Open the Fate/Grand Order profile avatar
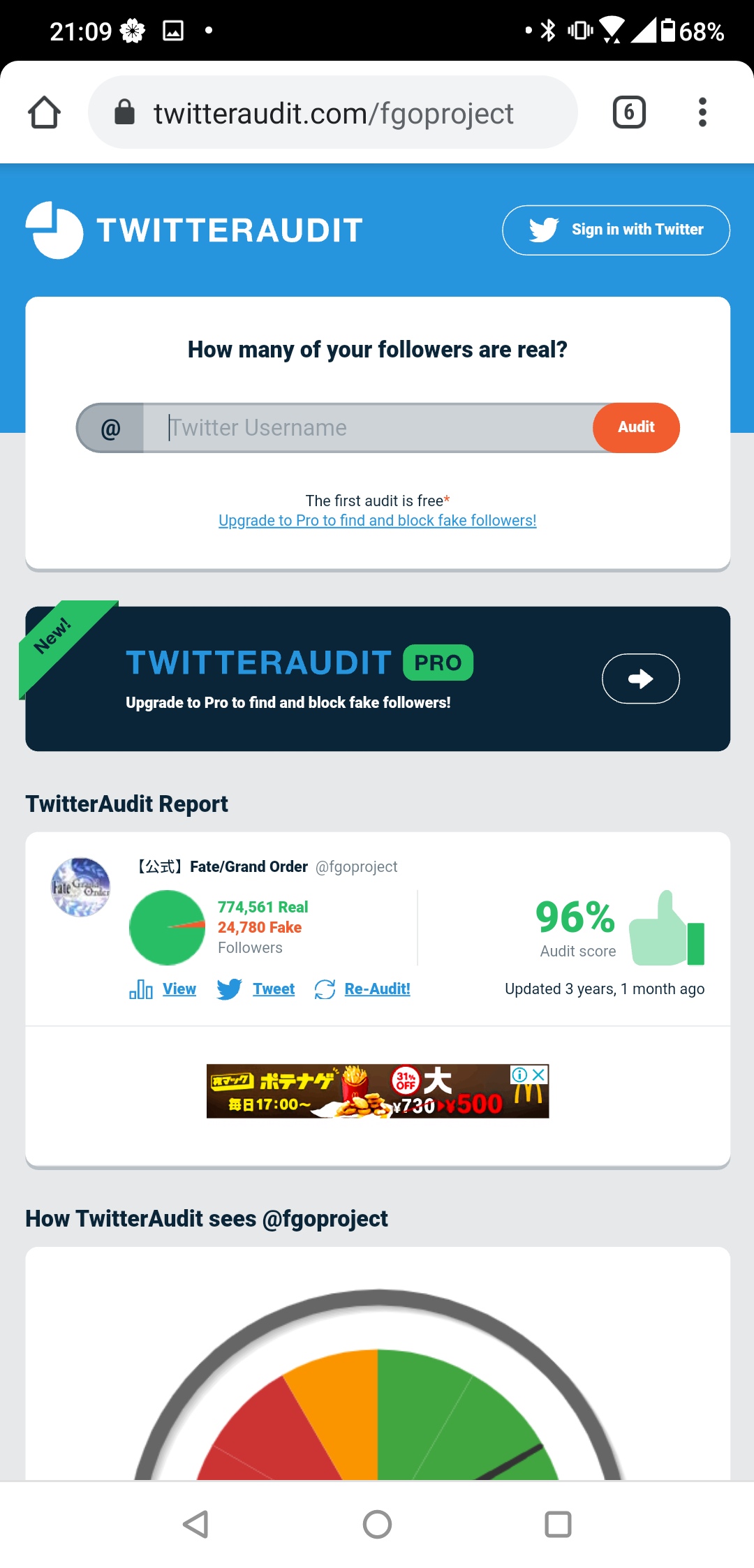754x1568 pixels. click(x=81, y=887)
